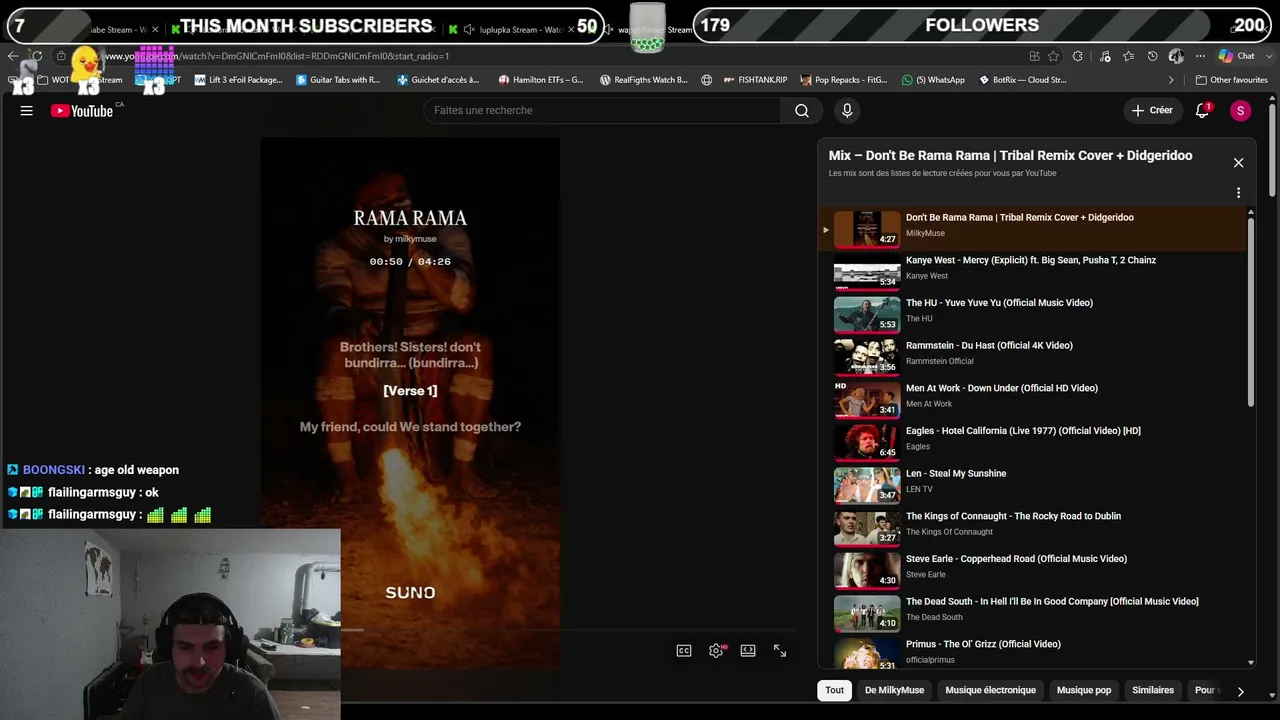Open the Guitar Tabs bookmark
This screenshot has height=720, width=1280.
338,80
